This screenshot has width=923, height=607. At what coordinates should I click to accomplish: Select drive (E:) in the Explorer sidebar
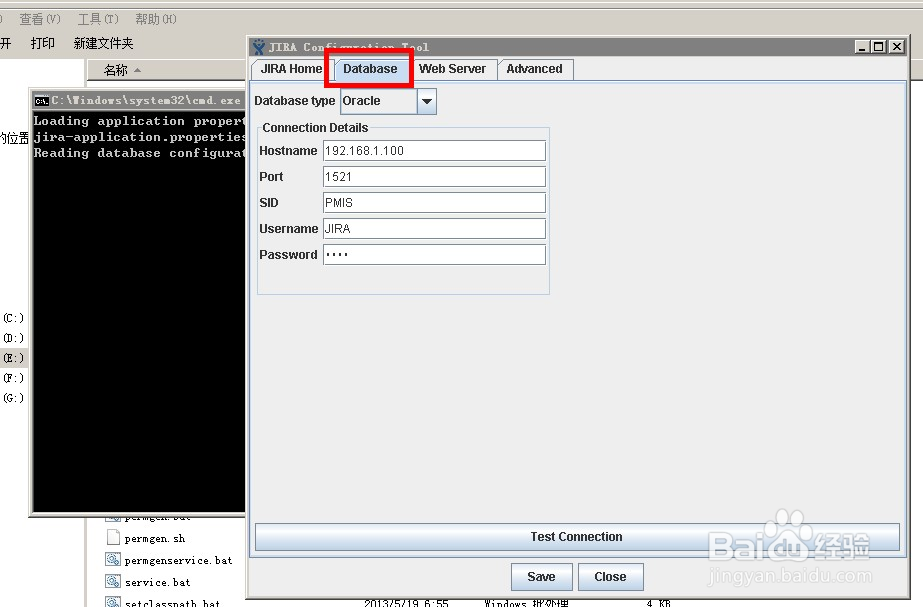click(x=14, y=358)
